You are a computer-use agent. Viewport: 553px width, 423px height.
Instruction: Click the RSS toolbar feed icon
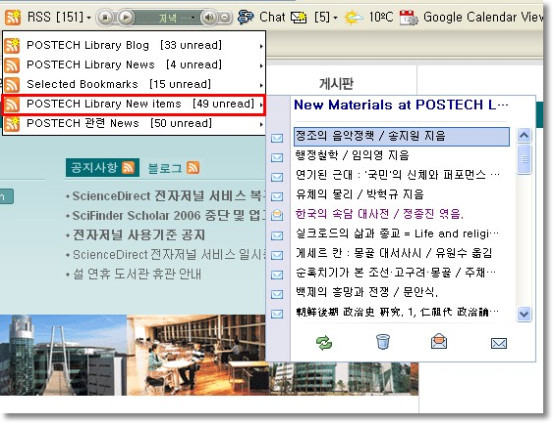click(13, 17)
